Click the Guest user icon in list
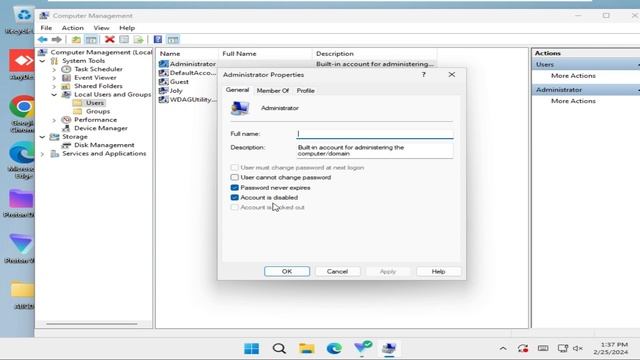 coord(164,82)
